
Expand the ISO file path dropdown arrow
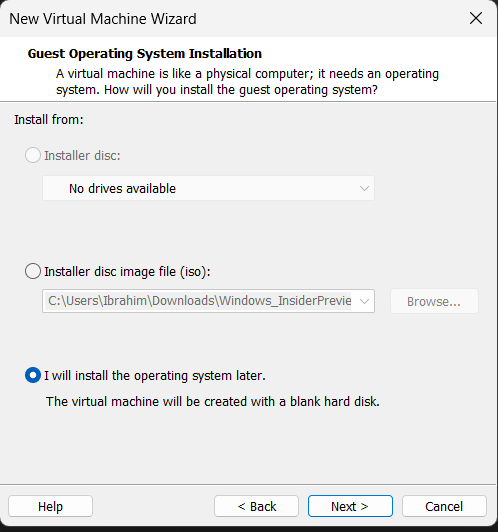point(364,301)
